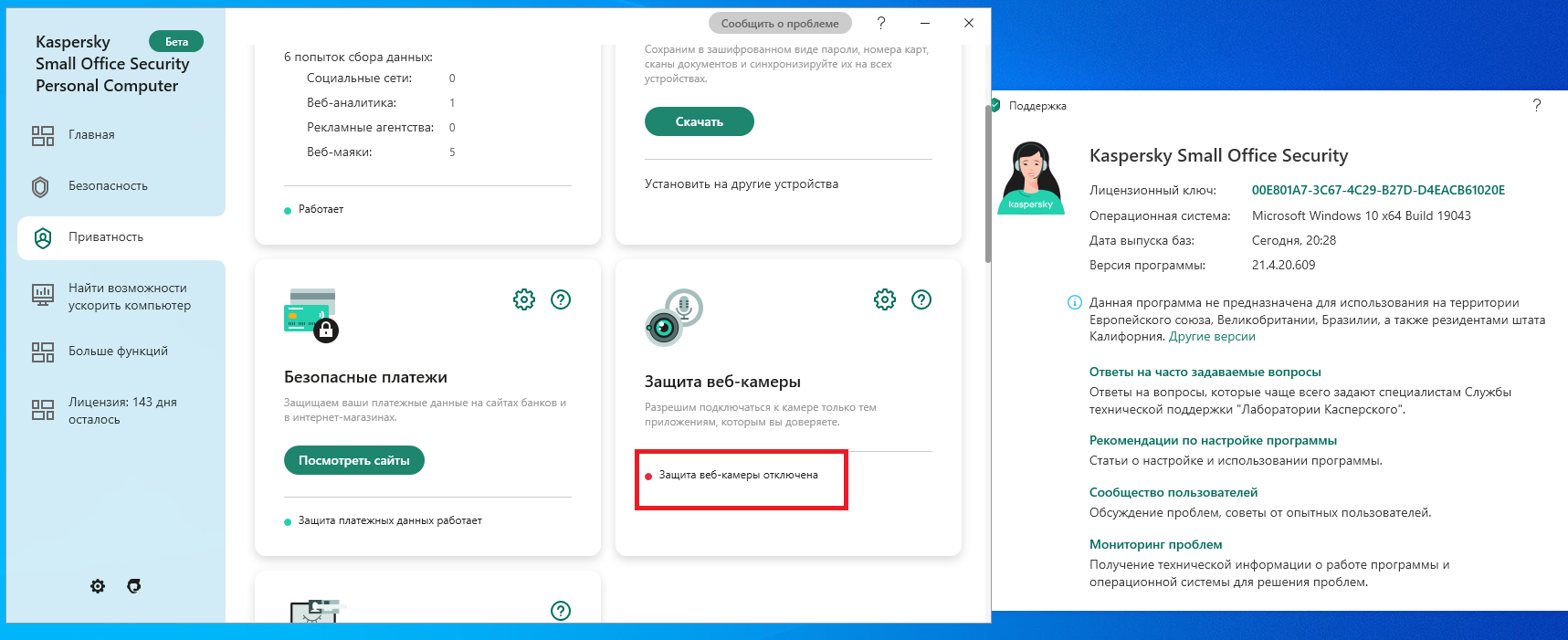
Task: Click the 'Microsoft Windows 10 x64 Build 19043' value
Action: (x=1362, y=215)
